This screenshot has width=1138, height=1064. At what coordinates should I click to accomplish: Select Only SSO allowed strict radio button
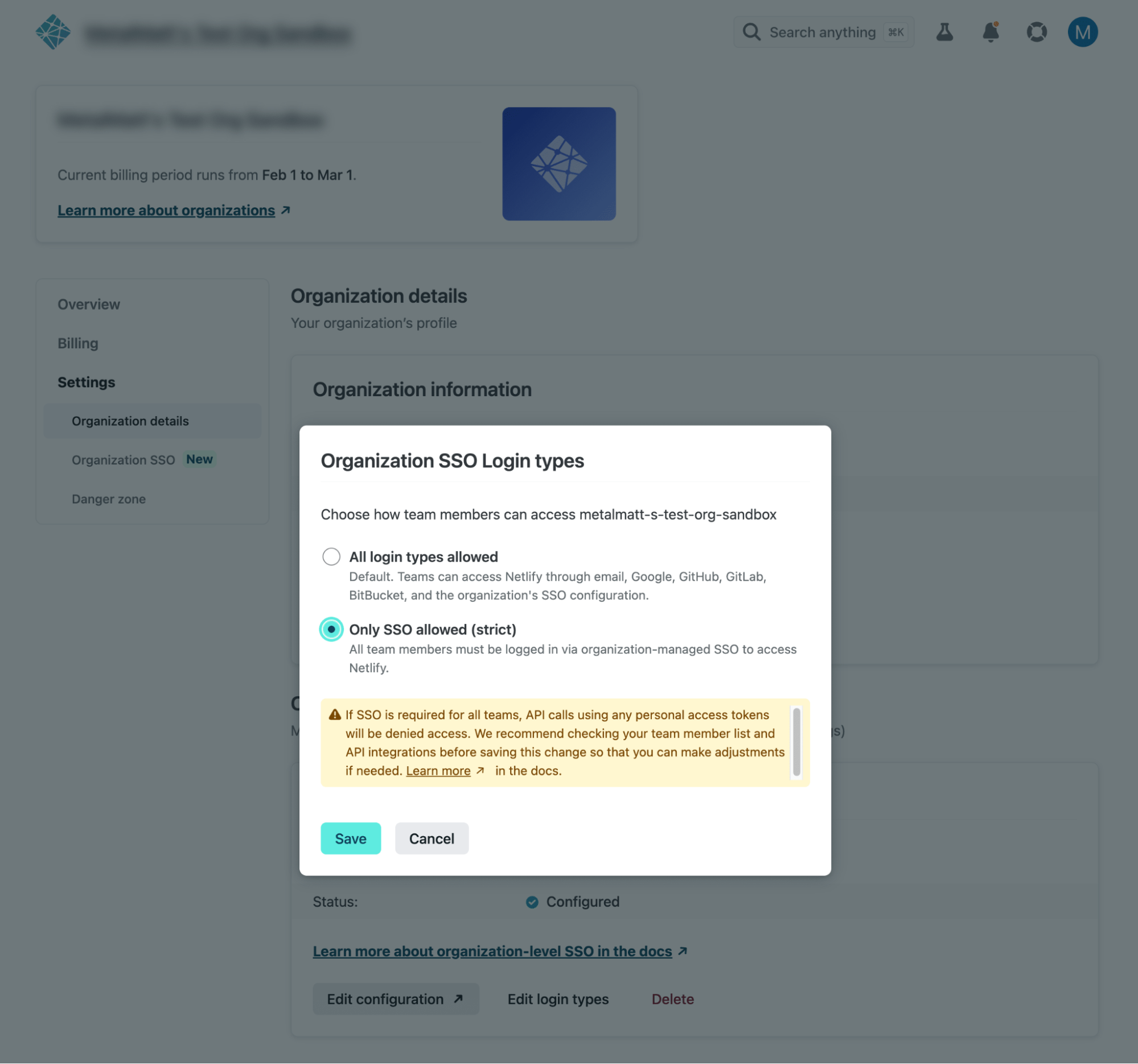[x=331, y=629]
